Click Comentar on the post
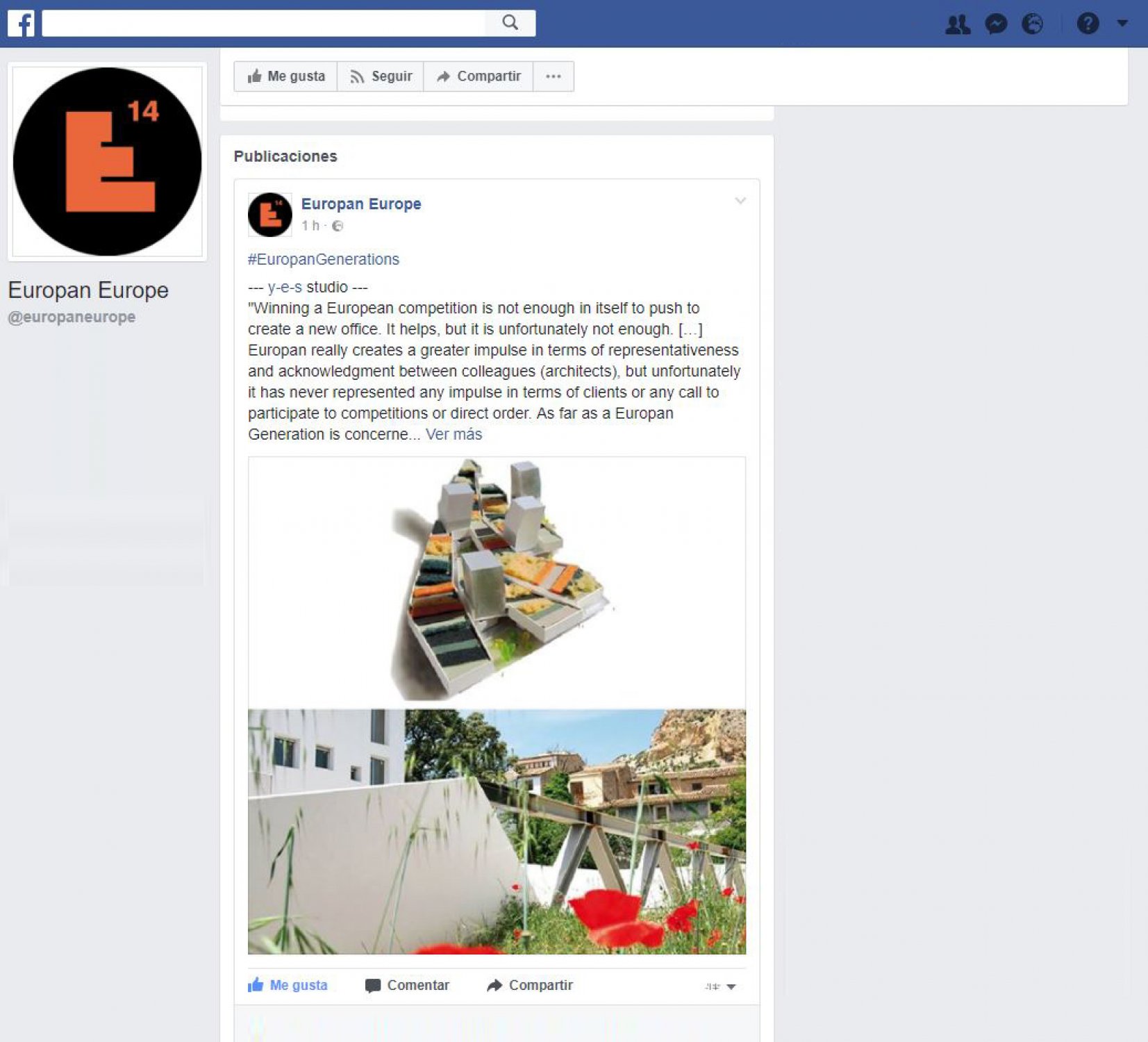Viewport: 1148px width, 1042px height. pos(408,985)
